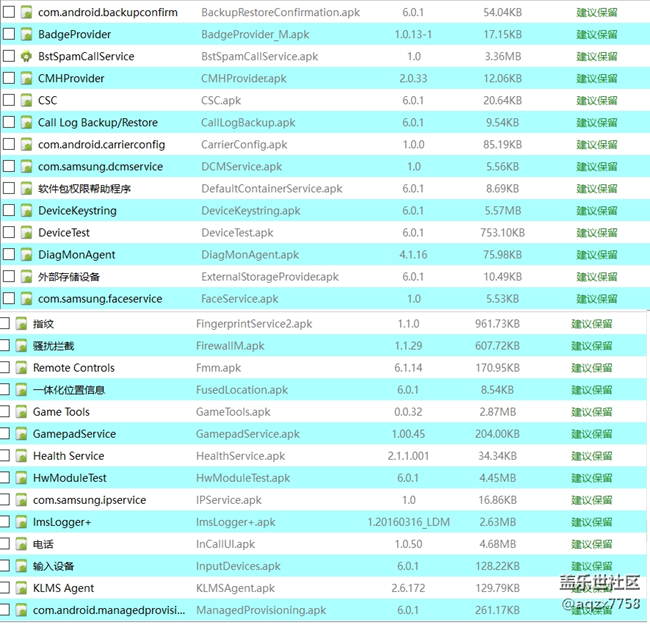650x625 pixels.
Task: Click 建议保留 in the FirewallM.apk row
Action: point(591,346)
